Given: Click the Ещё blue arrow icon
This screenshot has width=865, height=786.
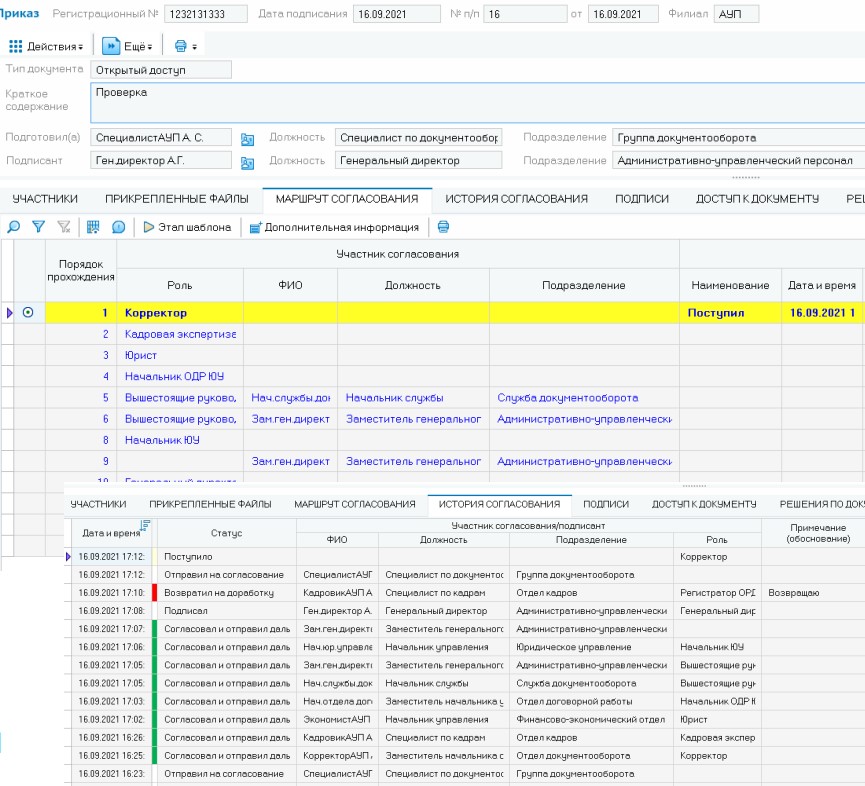Looking at the screenshot, I should (x=111, y=46).
